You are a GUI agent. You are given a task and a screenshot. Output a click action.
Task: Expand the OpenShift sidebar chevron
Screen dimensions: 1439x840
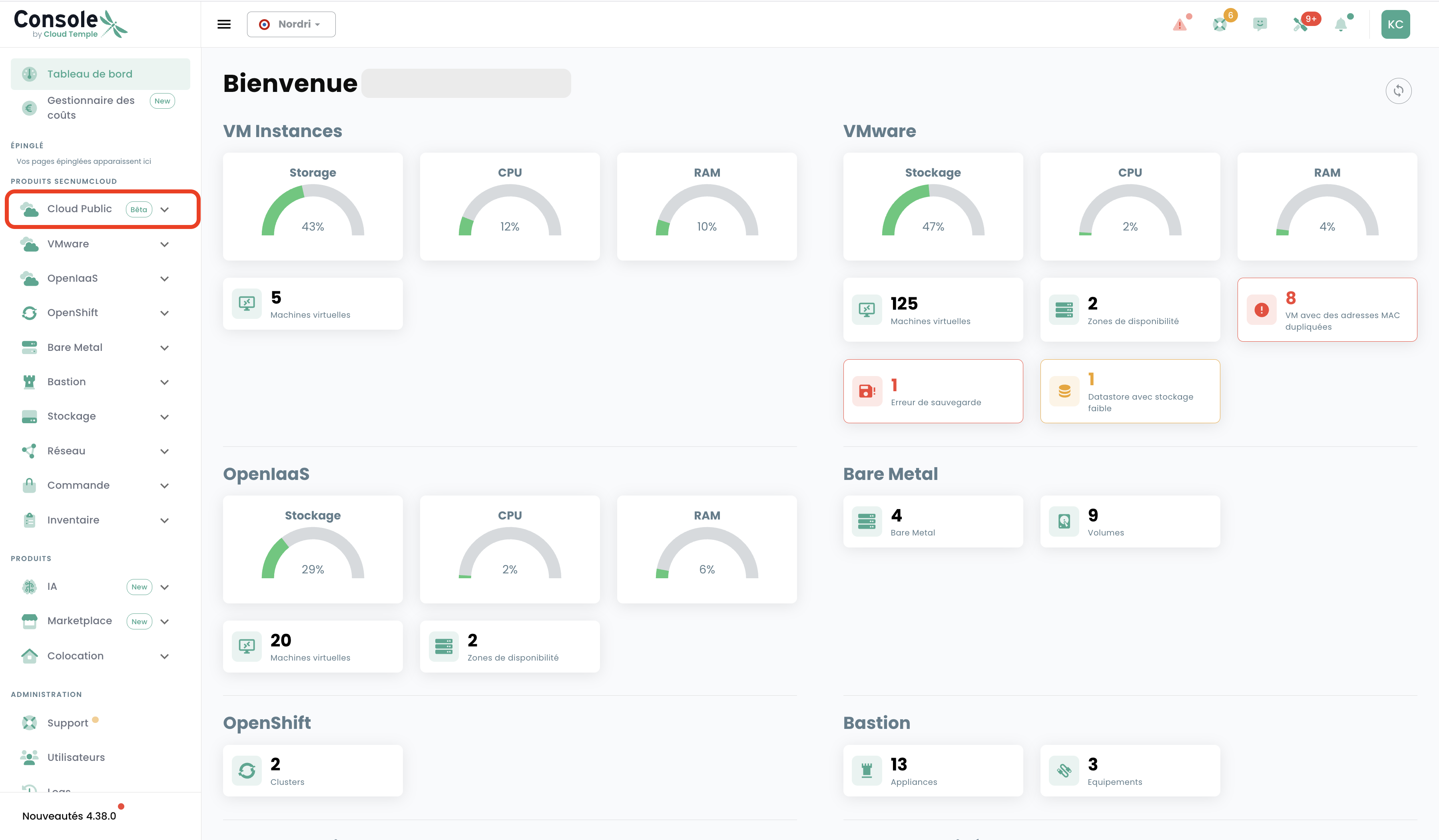point(164,313)
